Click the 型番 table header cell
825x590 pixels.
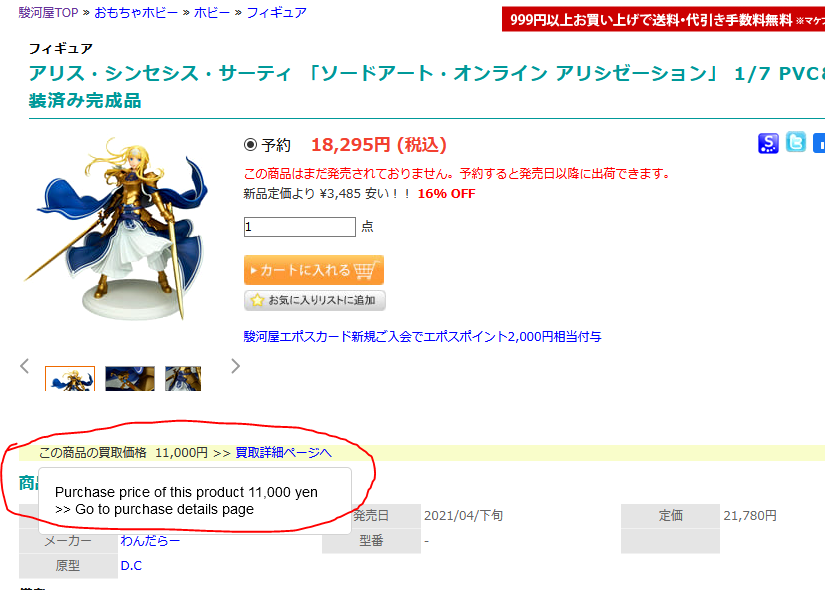(371, 541)
